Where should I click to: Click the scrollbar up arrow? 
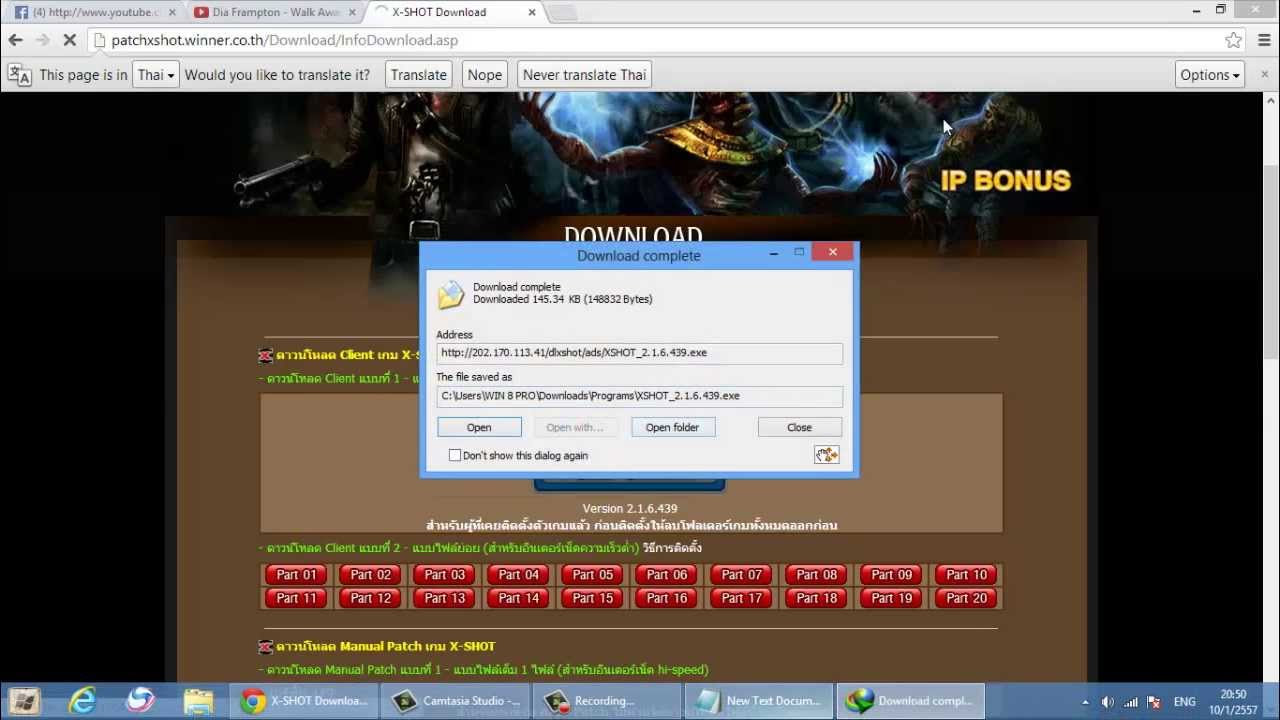(1272, 100)
